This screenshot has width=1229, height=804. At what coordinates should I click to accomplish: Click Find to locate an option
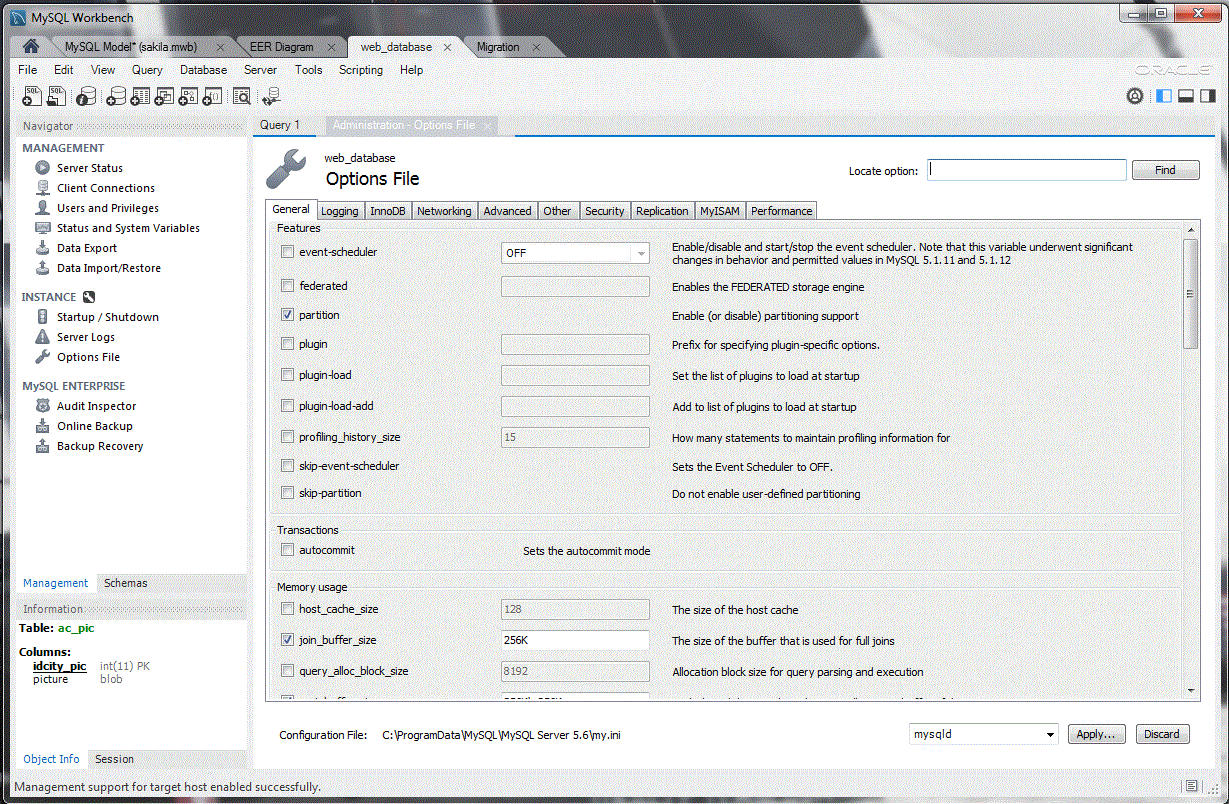pyautogui.click(x=1165, y=169)
